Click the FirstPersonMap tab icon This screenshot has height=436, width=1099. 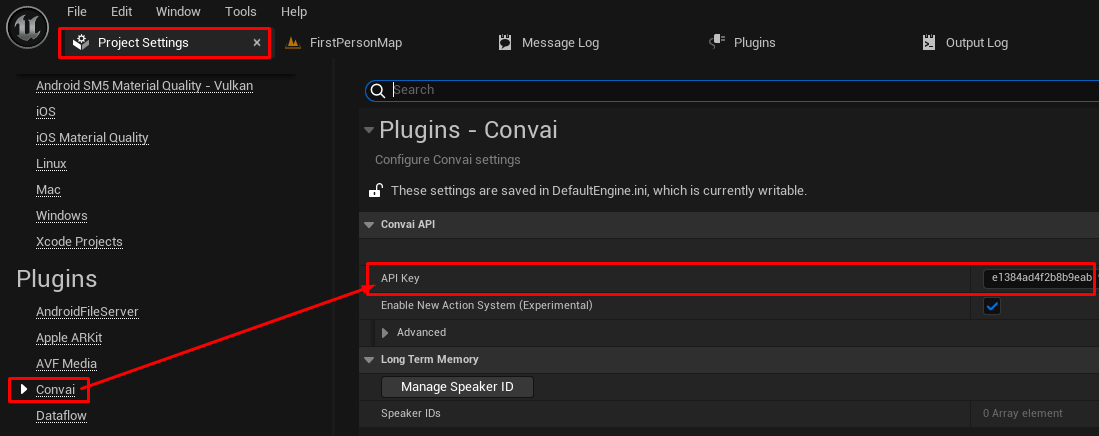click(293, 43)
